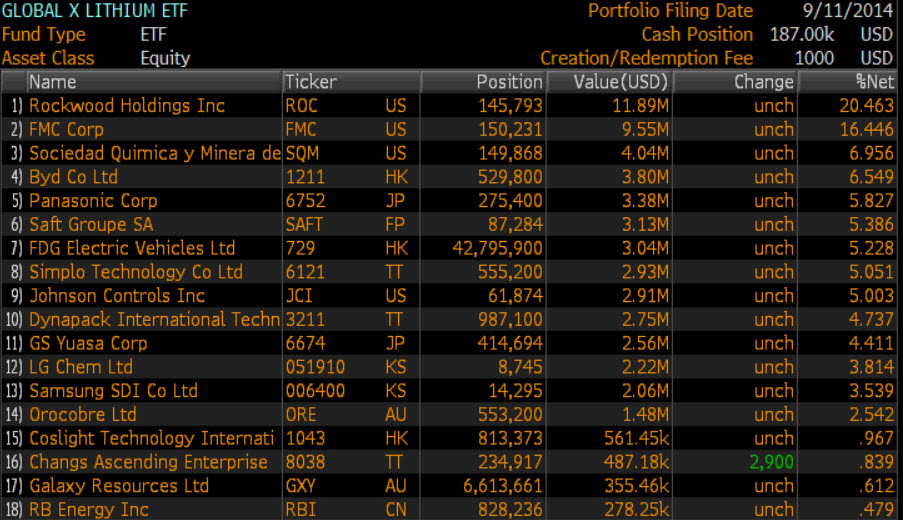
Task: Open FMC Corp holding
Action: pos(66,129)
